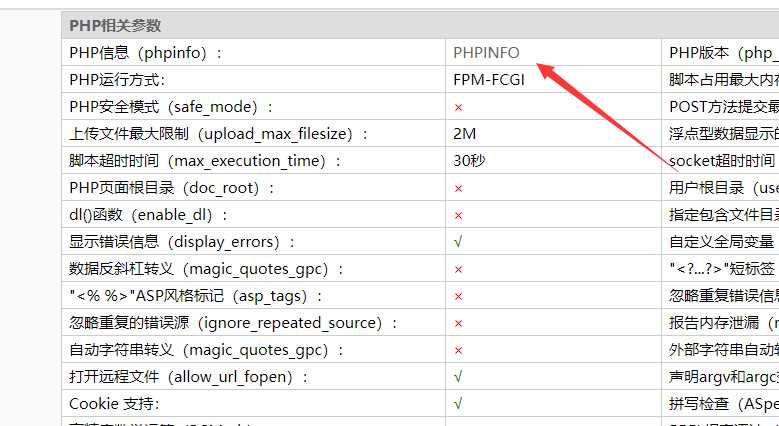Click the PHP信息 (phpinfo) label
The height and width of the screenshot is (426, 779).
click(x=146, y=53)
